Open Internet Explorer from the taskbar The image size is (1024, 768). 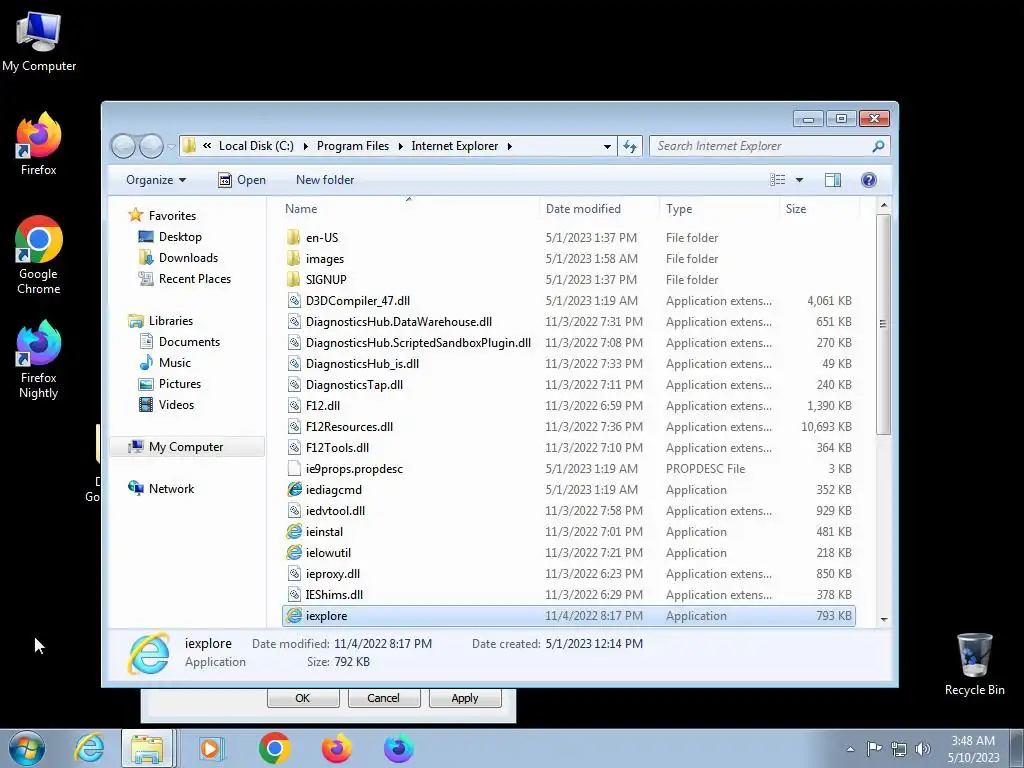(89, 748)
